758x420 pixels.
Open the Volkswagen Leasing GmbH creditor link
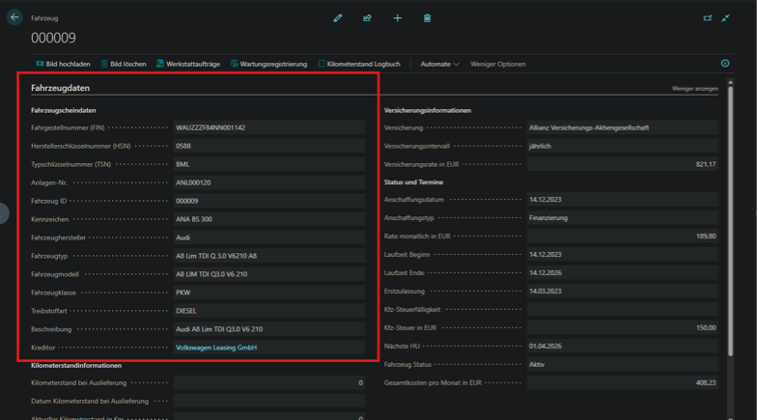(217, 347)
